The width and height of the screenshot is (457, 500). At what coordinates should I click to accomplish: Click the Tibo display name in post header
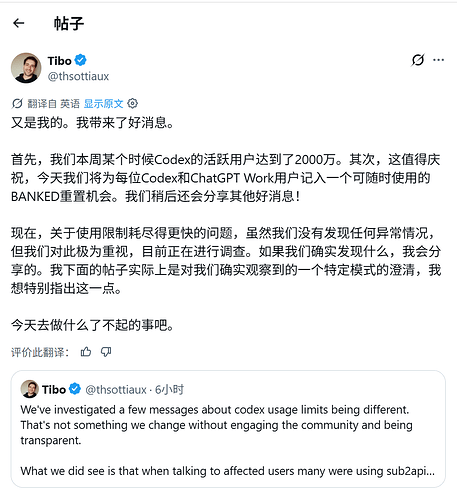pyautogui.click(x=60, y=61)
